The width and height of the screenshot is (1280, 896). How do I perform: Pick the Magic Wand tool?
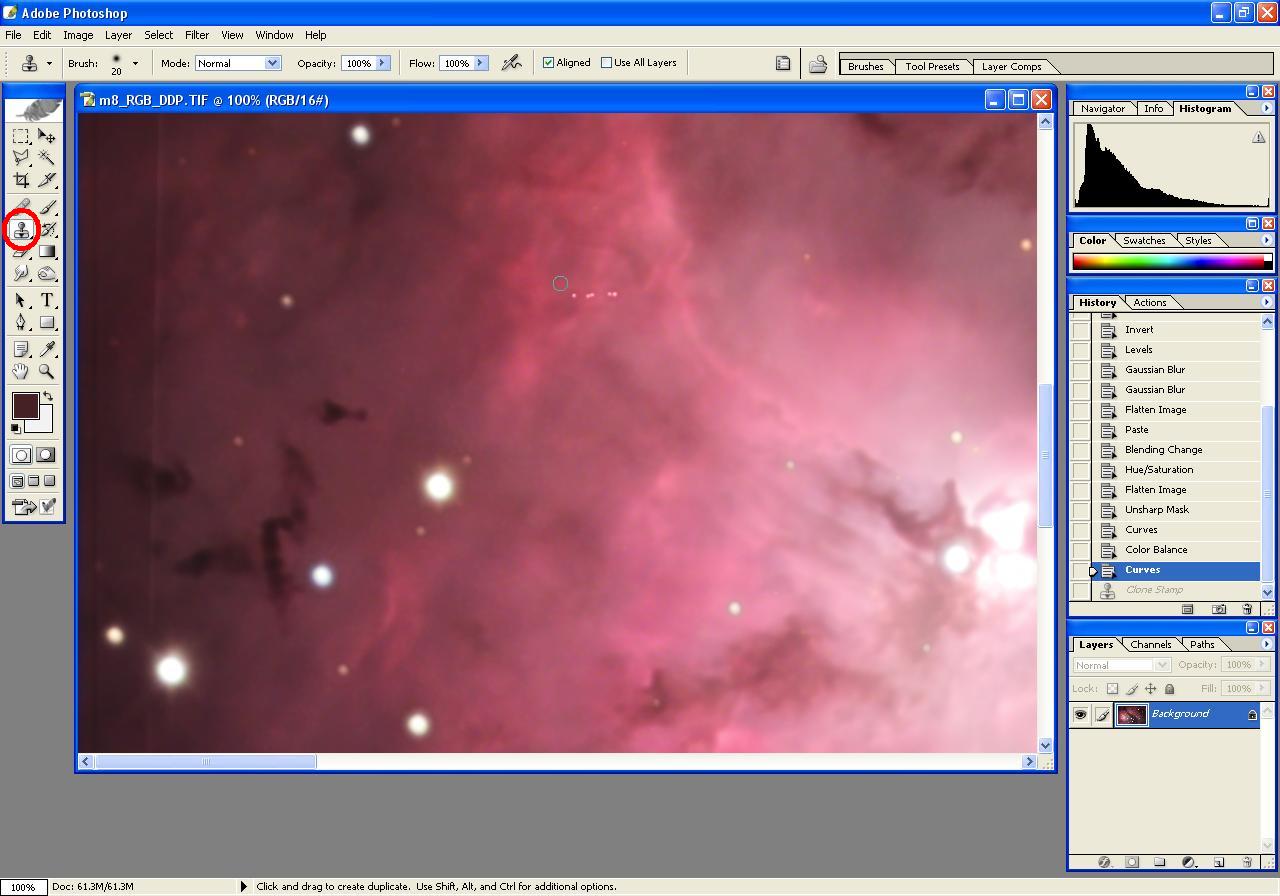(47, 158)
